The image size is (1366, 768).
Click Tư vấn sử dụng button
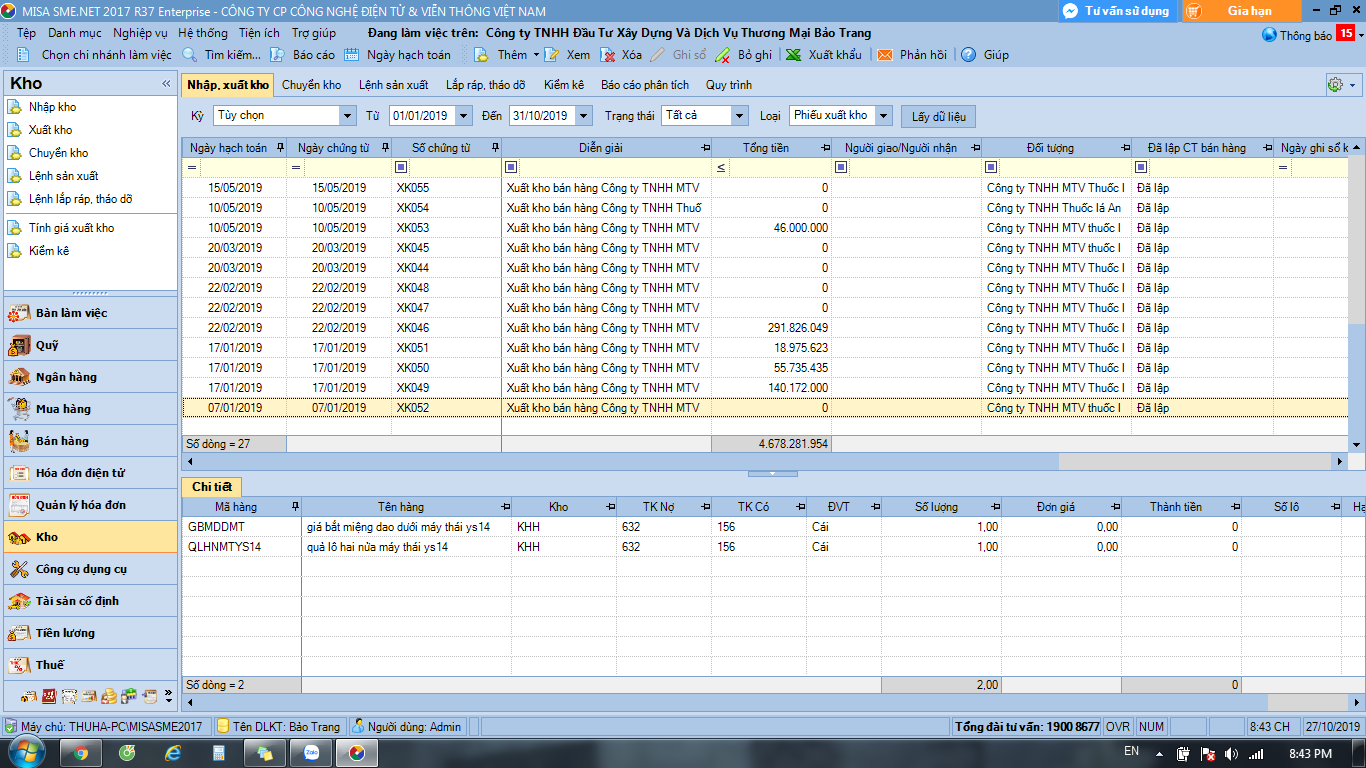pyautogui.click(x=1117, y=11)
